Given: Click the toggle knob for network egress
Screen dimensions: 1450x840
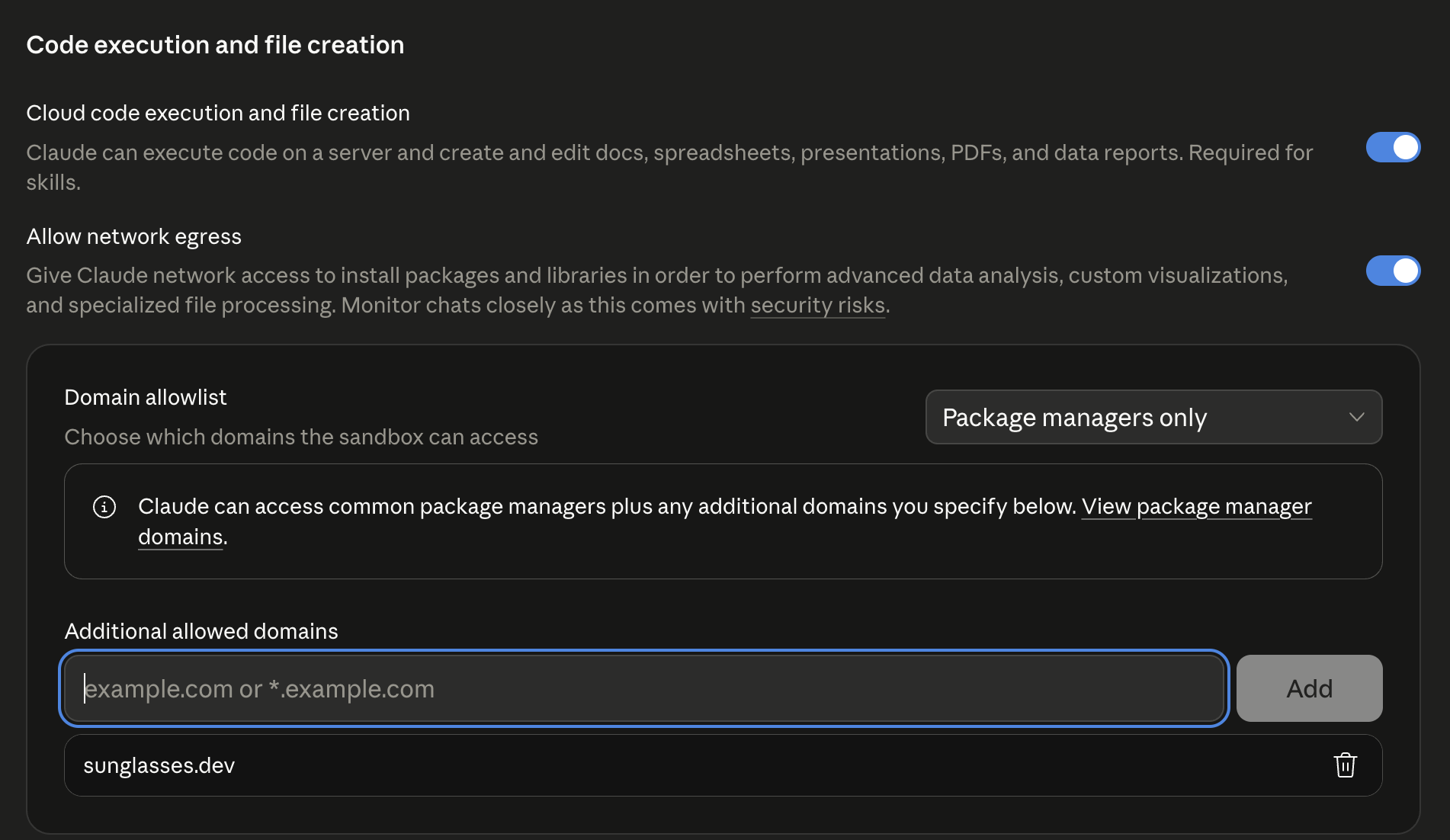Looking at the screenshot, I should (x=1403, y=271).
